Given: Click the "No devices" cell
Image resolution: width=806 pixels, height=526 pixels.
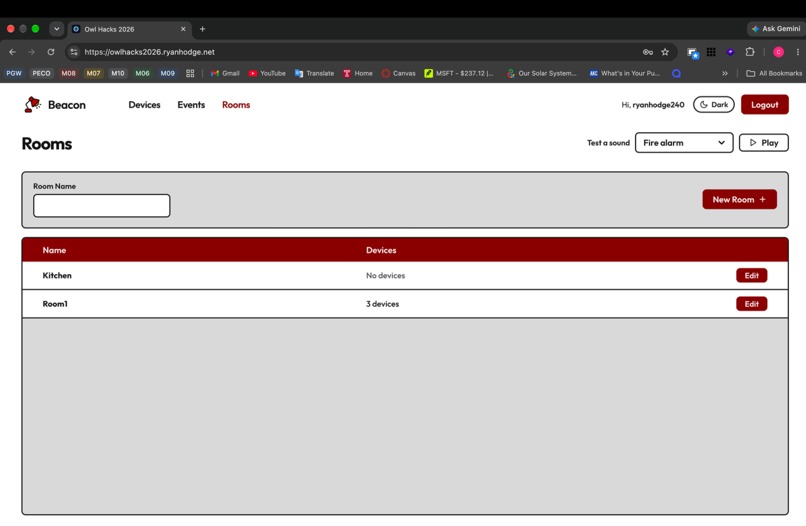Looking at the screenshot, I should tap(386, 276).
